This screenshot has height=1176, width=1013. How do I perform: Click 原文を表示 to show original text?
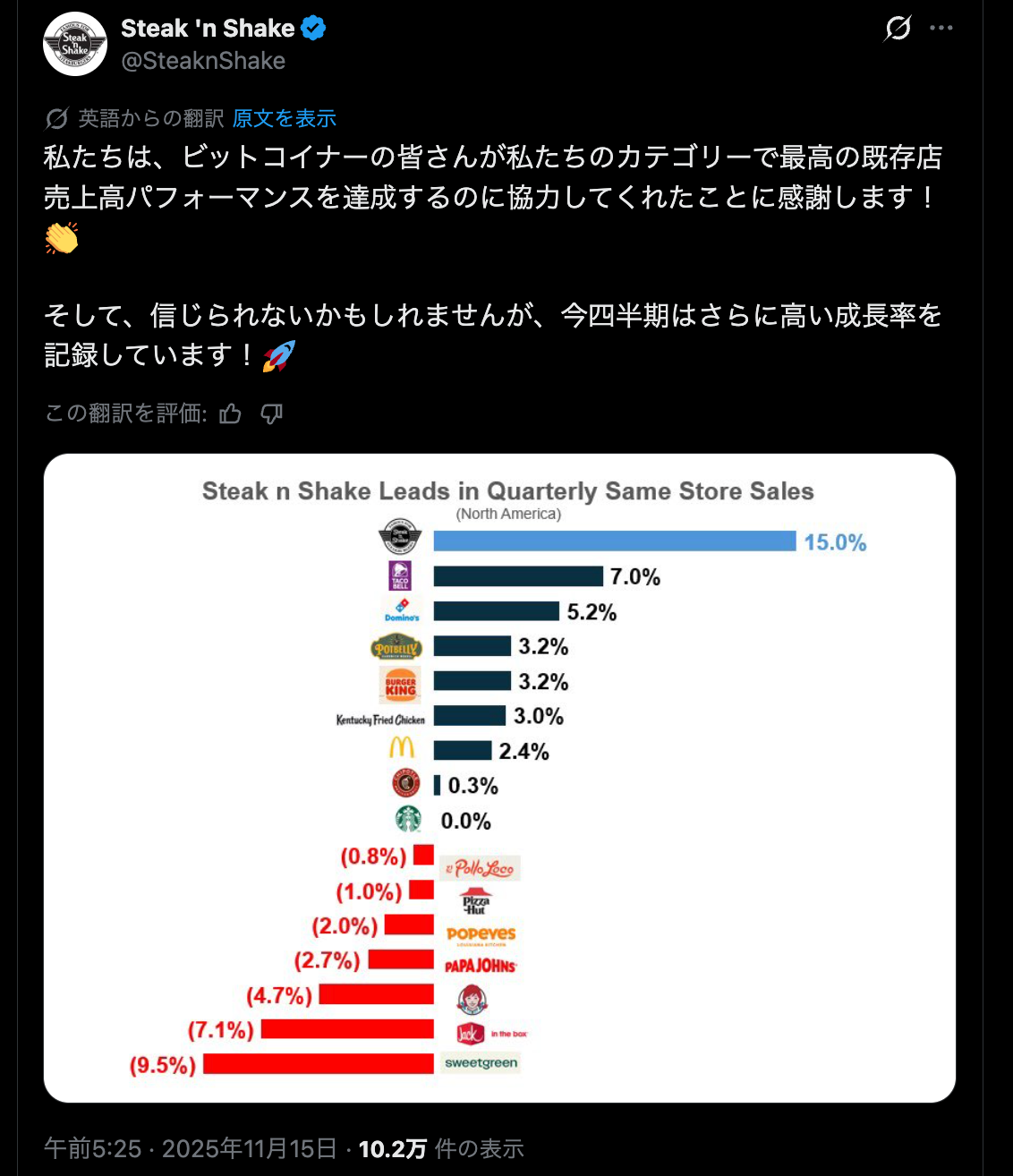284,118
